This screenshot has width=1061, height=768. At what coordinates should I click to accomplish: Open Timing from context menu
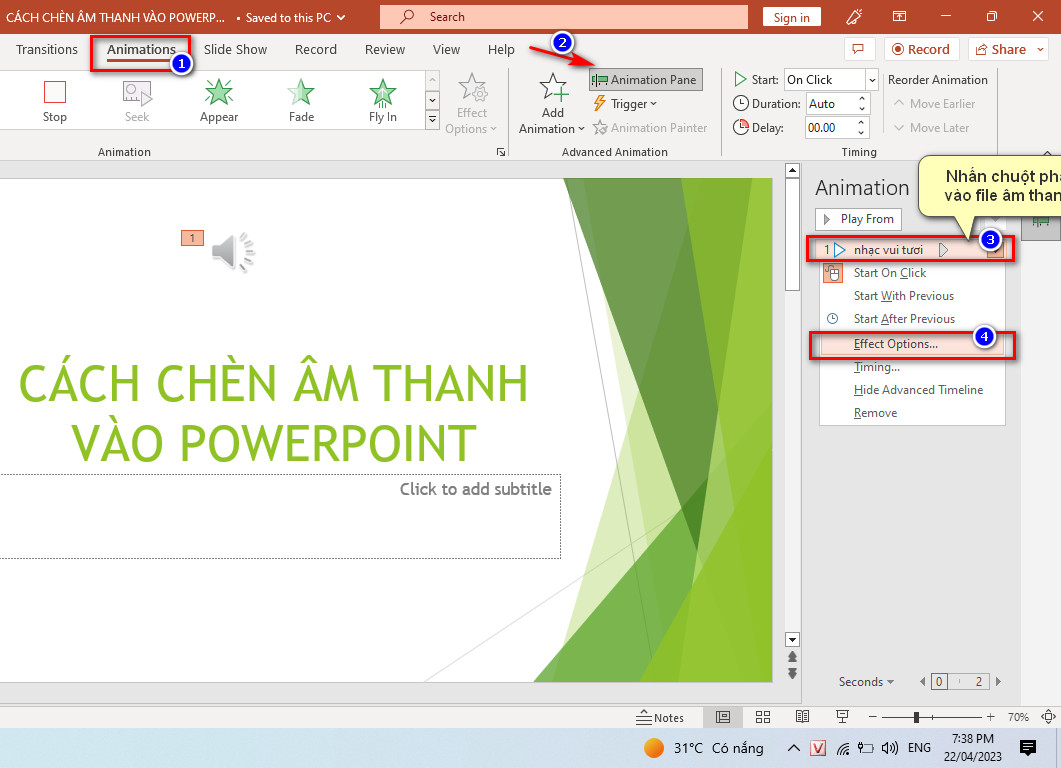912,367
